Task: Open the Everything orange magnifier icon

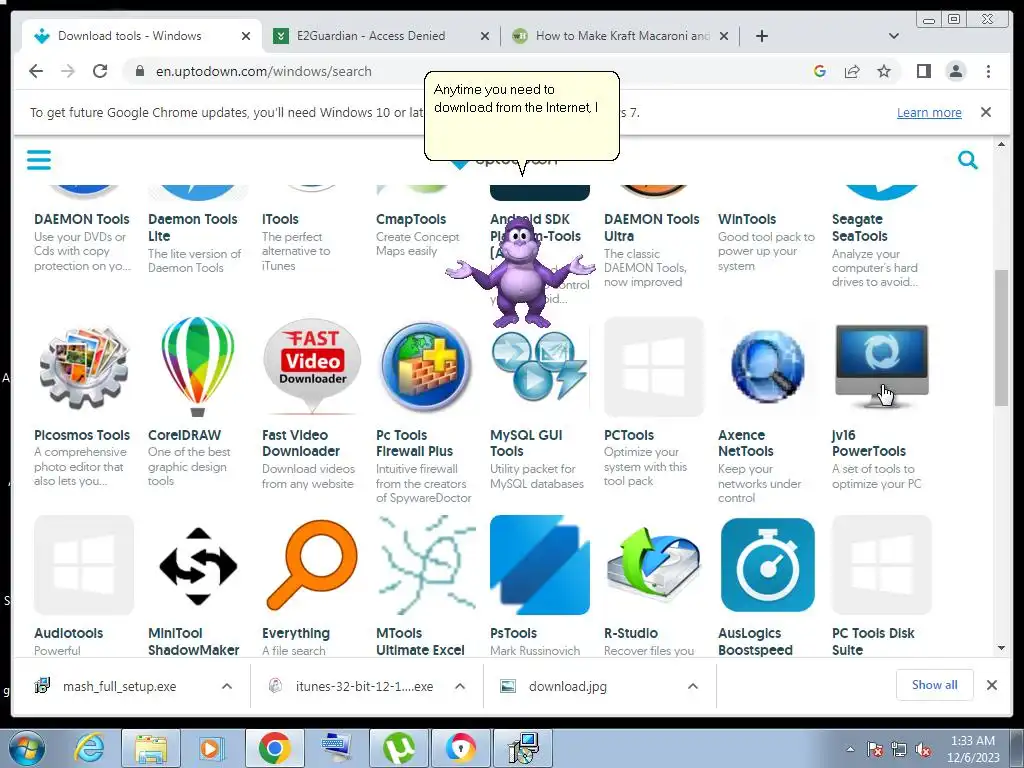Action: pos(312,565)
